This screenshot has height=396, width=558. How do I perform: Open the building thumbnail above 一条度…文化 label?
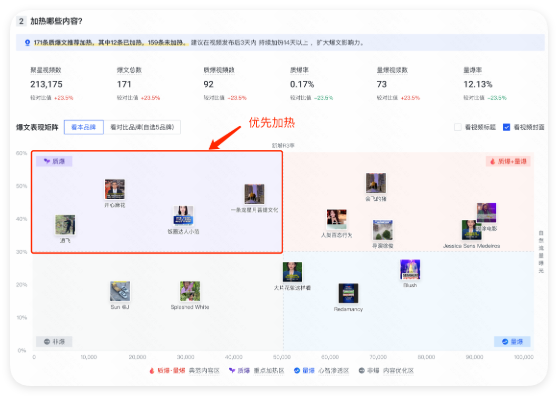[x=254, y=194]
